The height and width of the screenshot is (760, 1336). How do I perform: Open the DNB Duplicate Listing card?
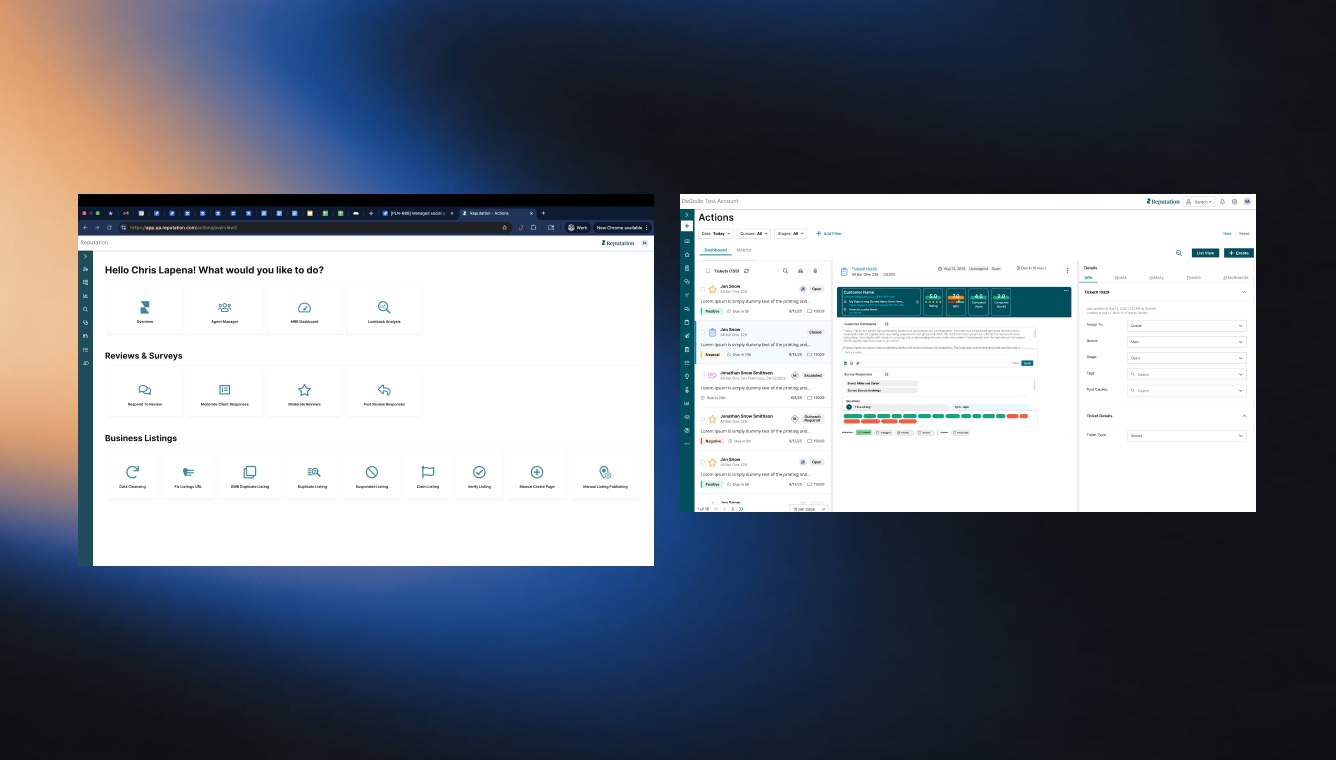[250, 475]
